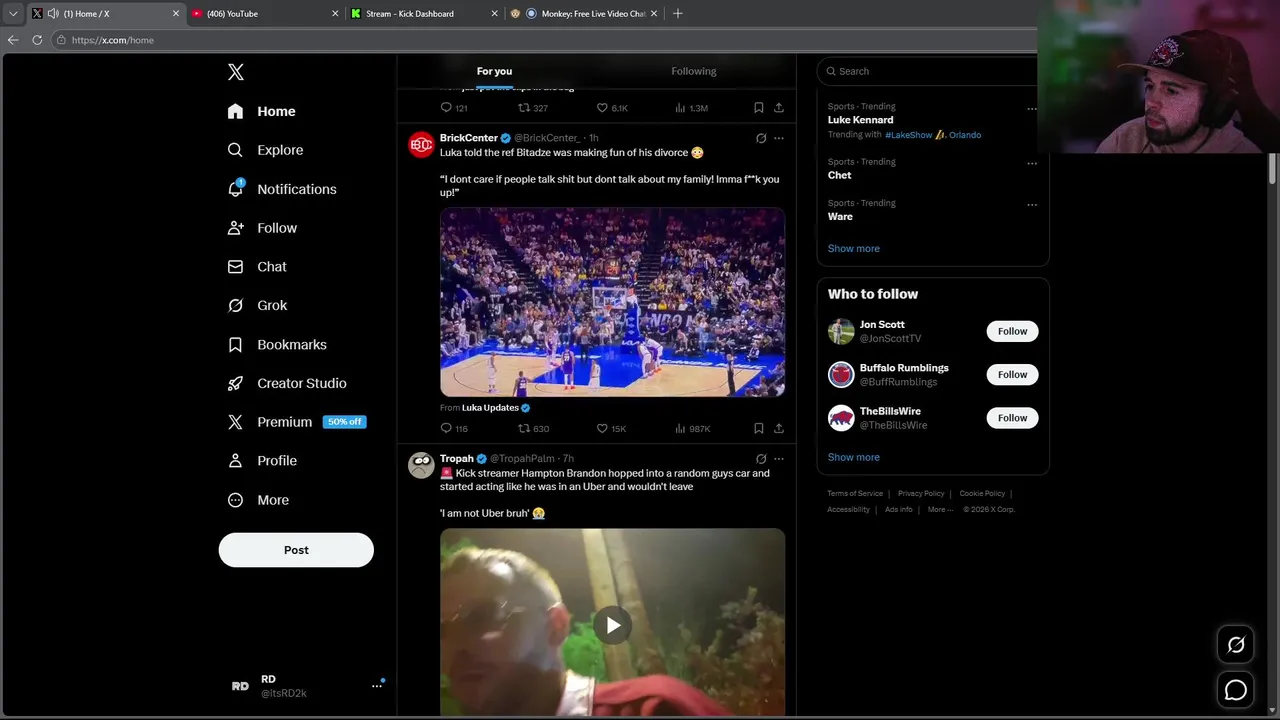The width and height of the screenshot is (1280, 720).
Task: Repost BrickCenter post with 630 reposts
Action: (533, 429)
